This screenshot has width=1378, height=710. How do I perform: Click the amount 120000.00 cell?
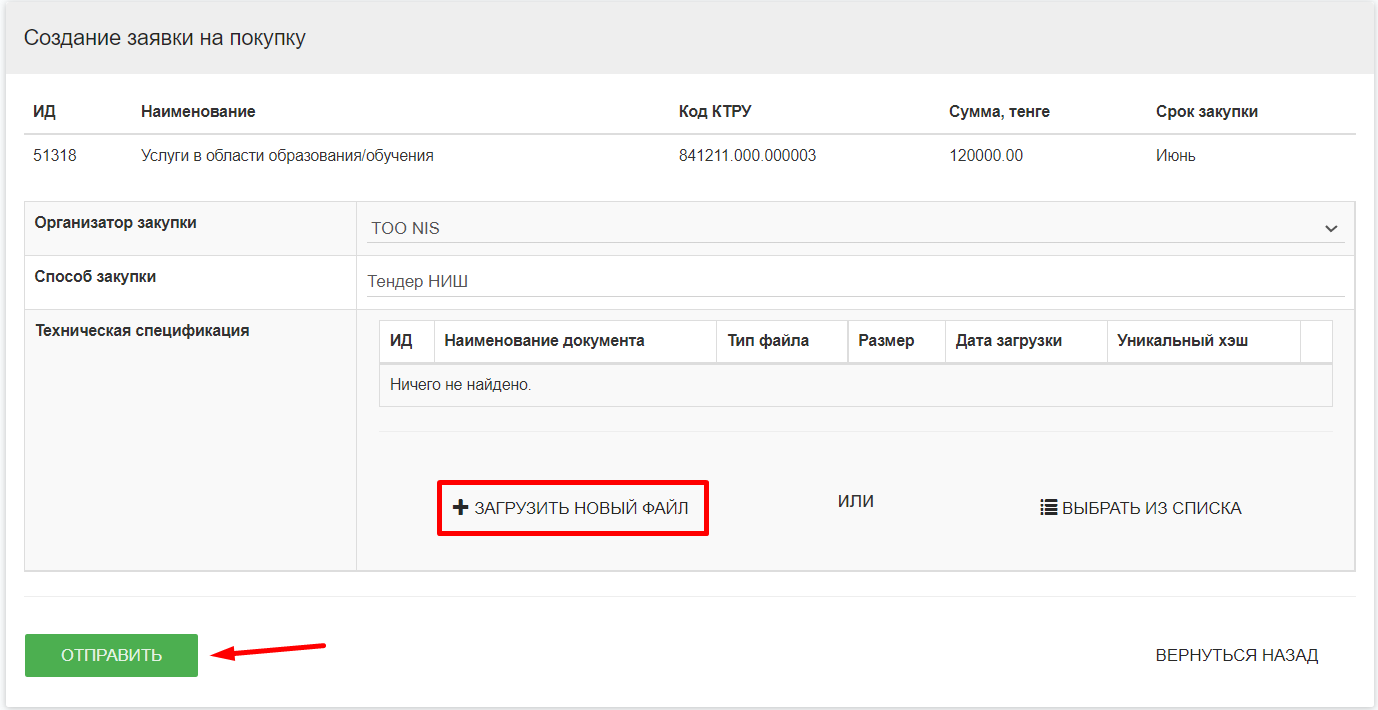[985, 156]
